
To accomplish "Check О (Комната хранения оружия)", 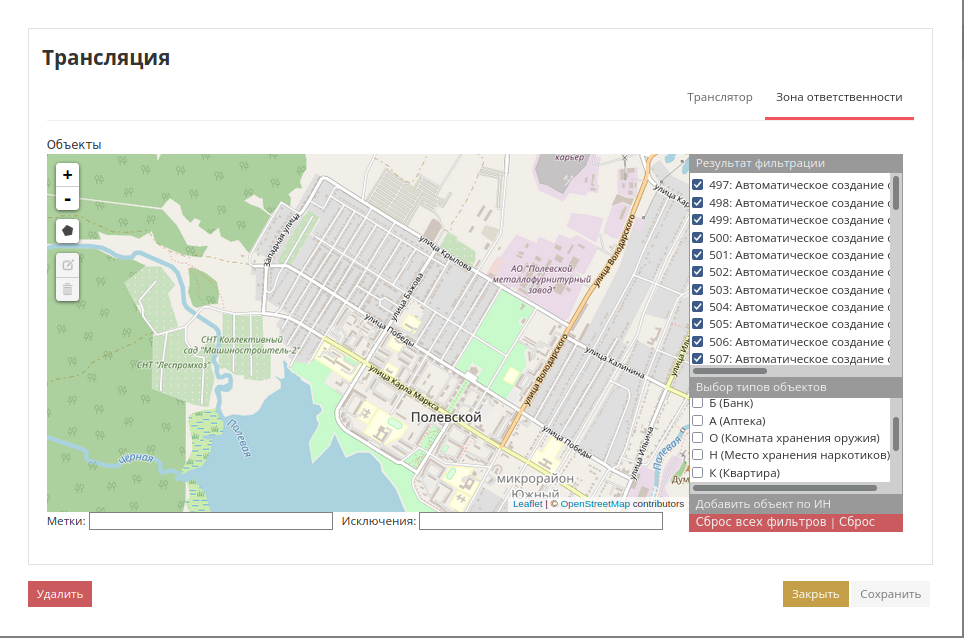I will (698, 438).
